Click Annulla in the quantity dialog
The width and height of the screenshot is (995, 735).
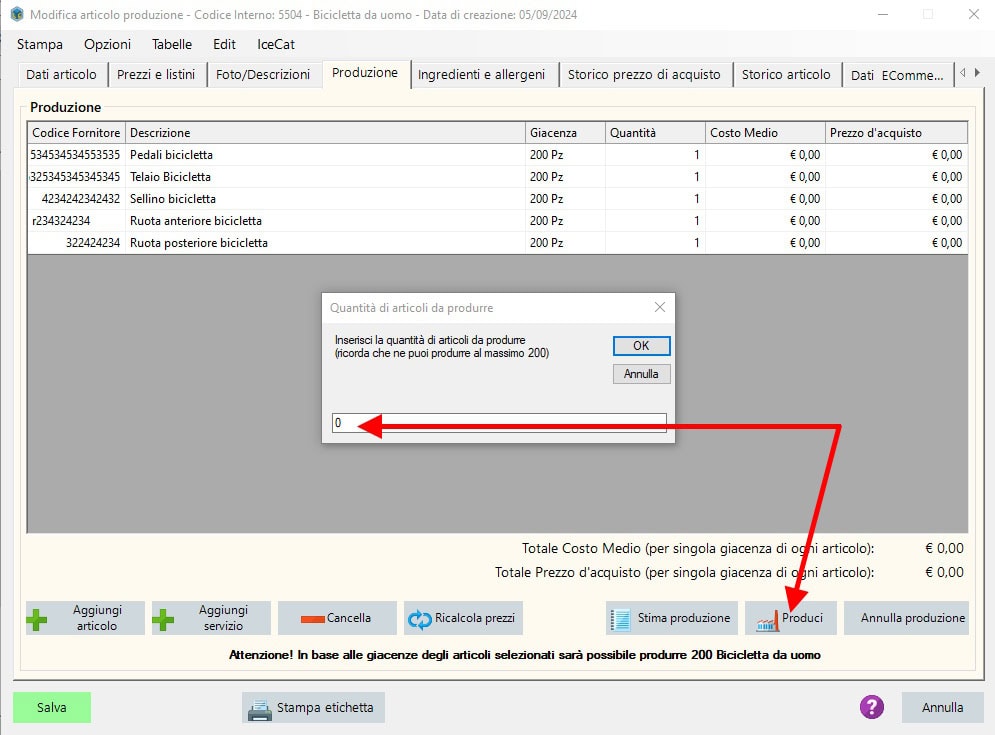pyautogui.click(x=642, y=374)
